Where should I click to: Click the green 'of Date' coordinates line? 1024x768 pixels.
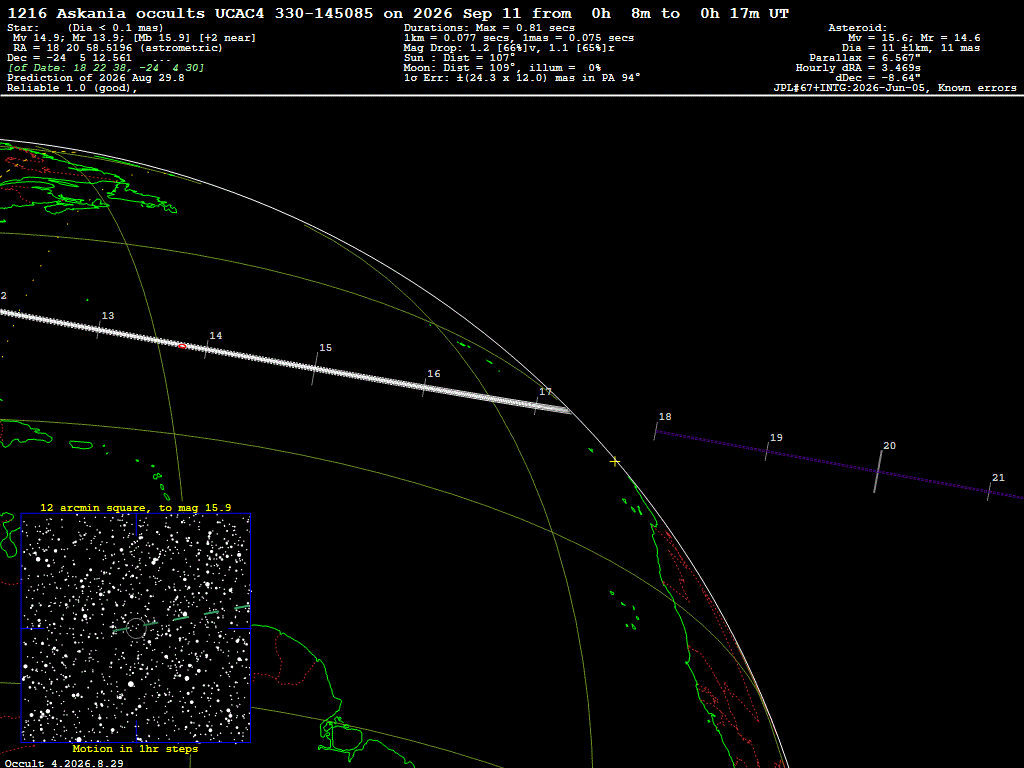(106, 68)
